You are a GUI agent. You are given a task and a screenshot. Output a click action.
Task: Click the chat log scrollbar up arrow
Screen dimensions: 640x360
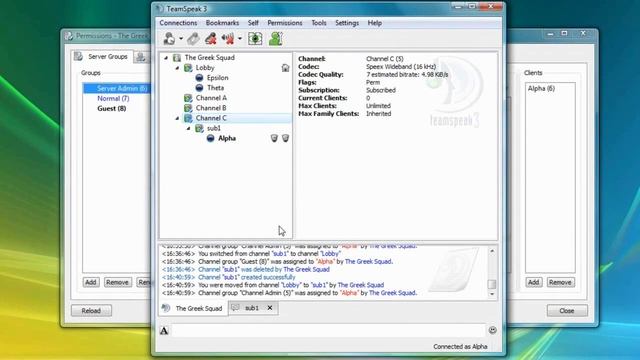[x=492, y=251]
